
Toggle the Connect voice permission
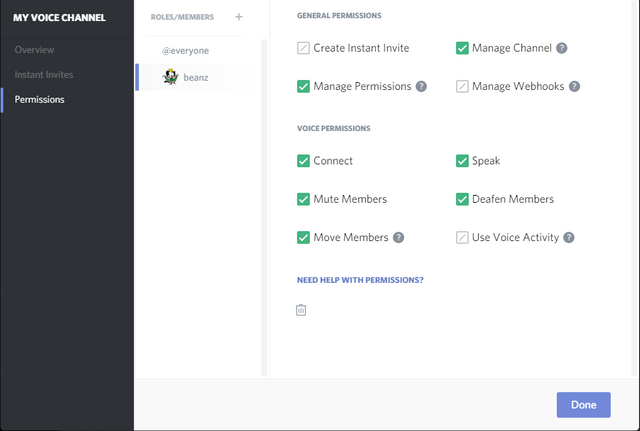click(303, 161)
